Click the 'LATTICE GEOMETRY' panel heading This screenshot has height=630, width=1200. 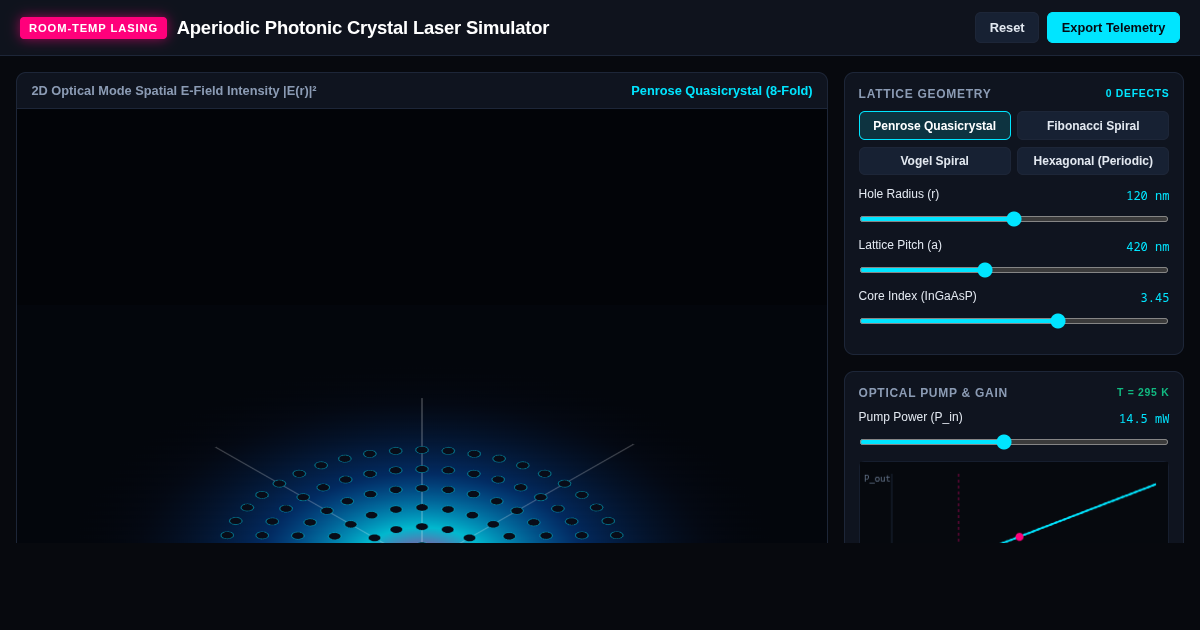pos(925,94)
